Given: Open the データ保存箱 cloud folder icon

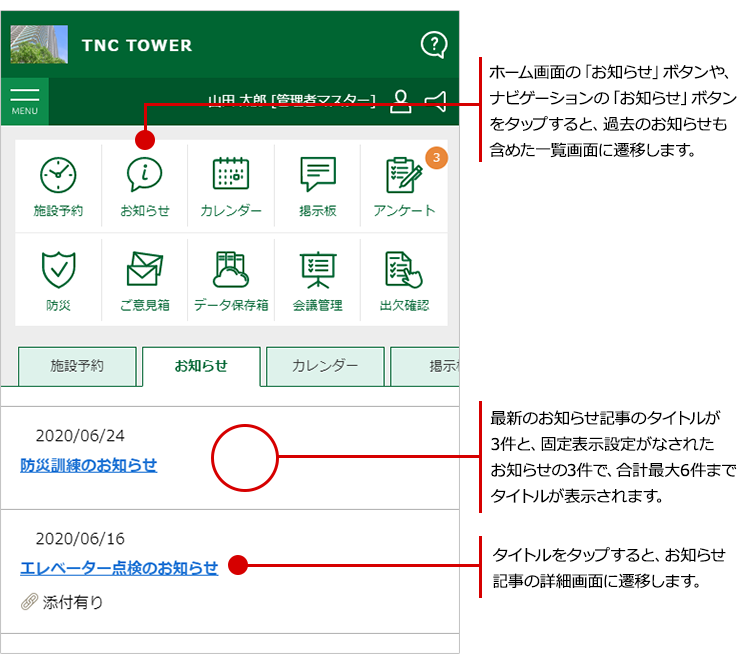Looking at the screenshot, I should [x=231, y=270].
